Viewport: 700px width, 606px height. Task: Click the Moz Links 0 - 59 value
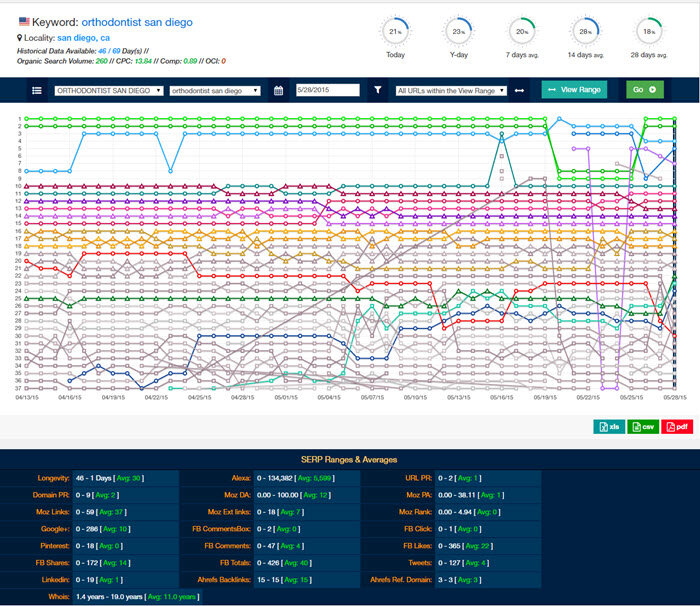[101, 512]
